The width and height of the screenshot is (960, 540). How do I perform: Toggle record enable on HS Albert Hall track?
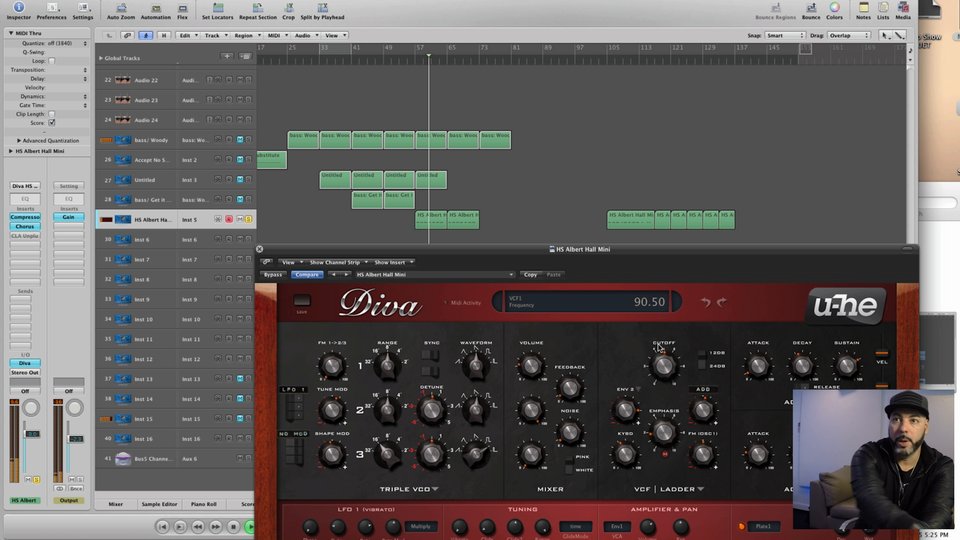click(229, 219)
